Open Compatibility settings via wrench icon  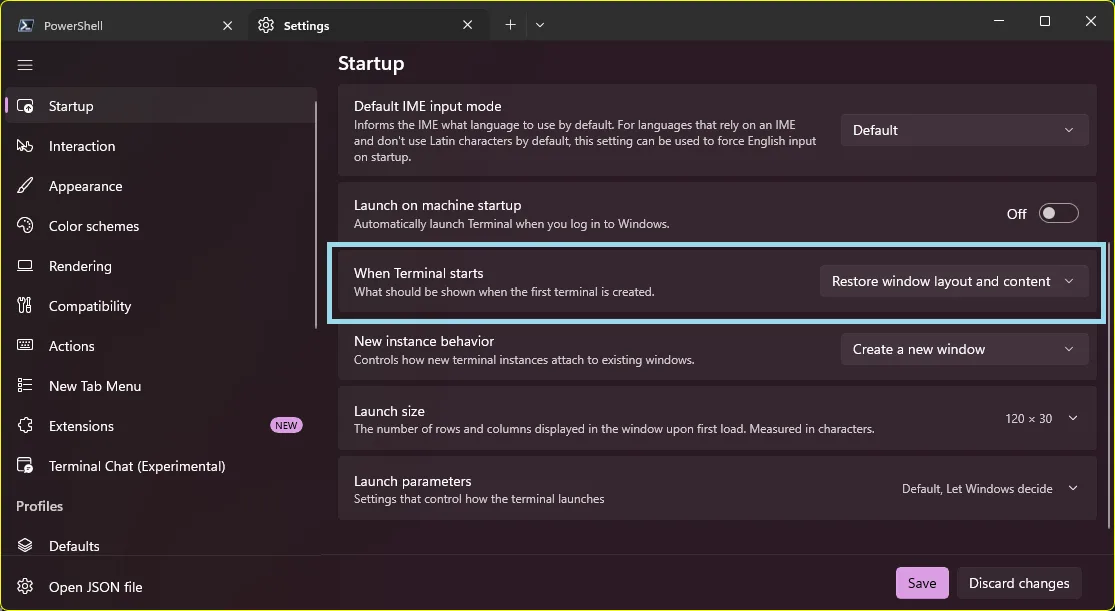point(25,306)
